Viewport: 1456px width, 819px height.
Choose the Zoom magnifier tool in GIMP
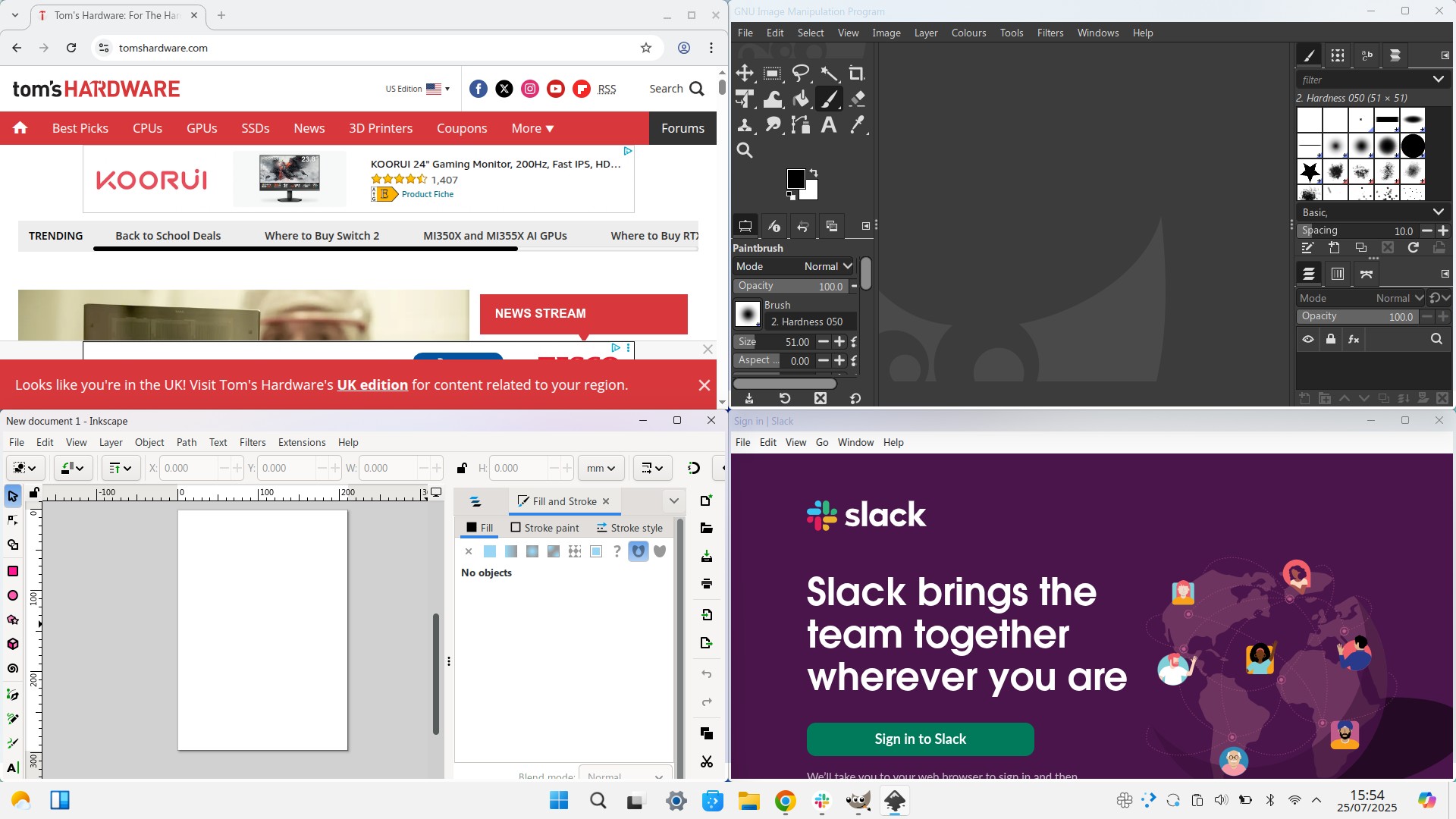745,151
